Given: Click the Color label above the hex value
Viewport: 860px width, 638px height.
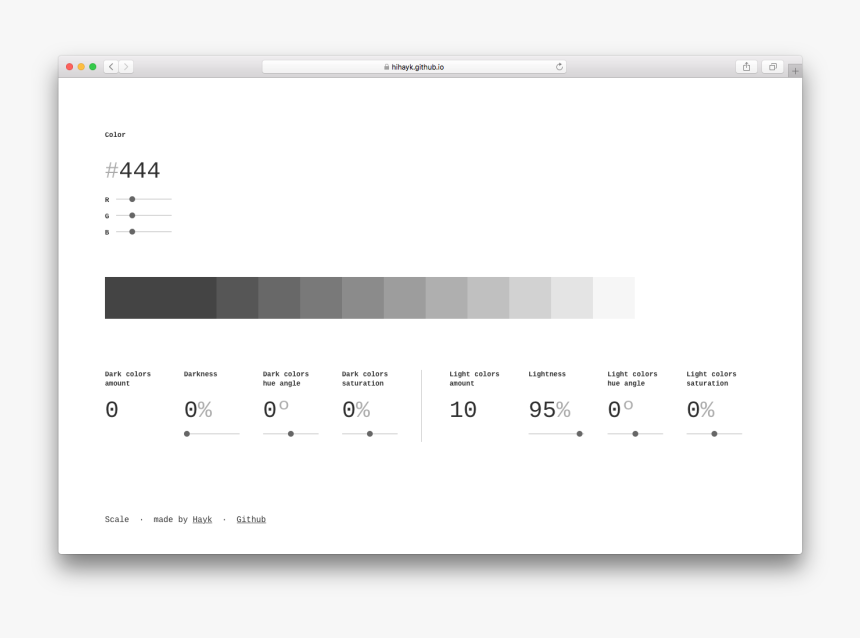Looking at the screenshot, I should [x=115, y=134].
